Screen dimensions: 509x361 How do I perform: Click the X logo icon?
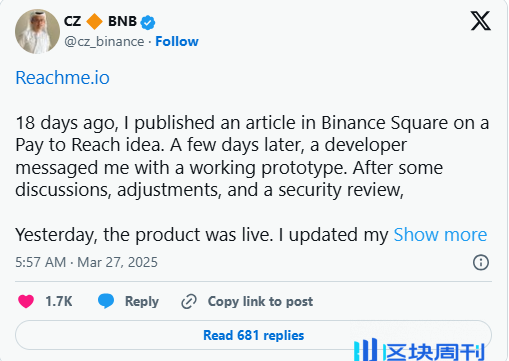pos(480,21)
